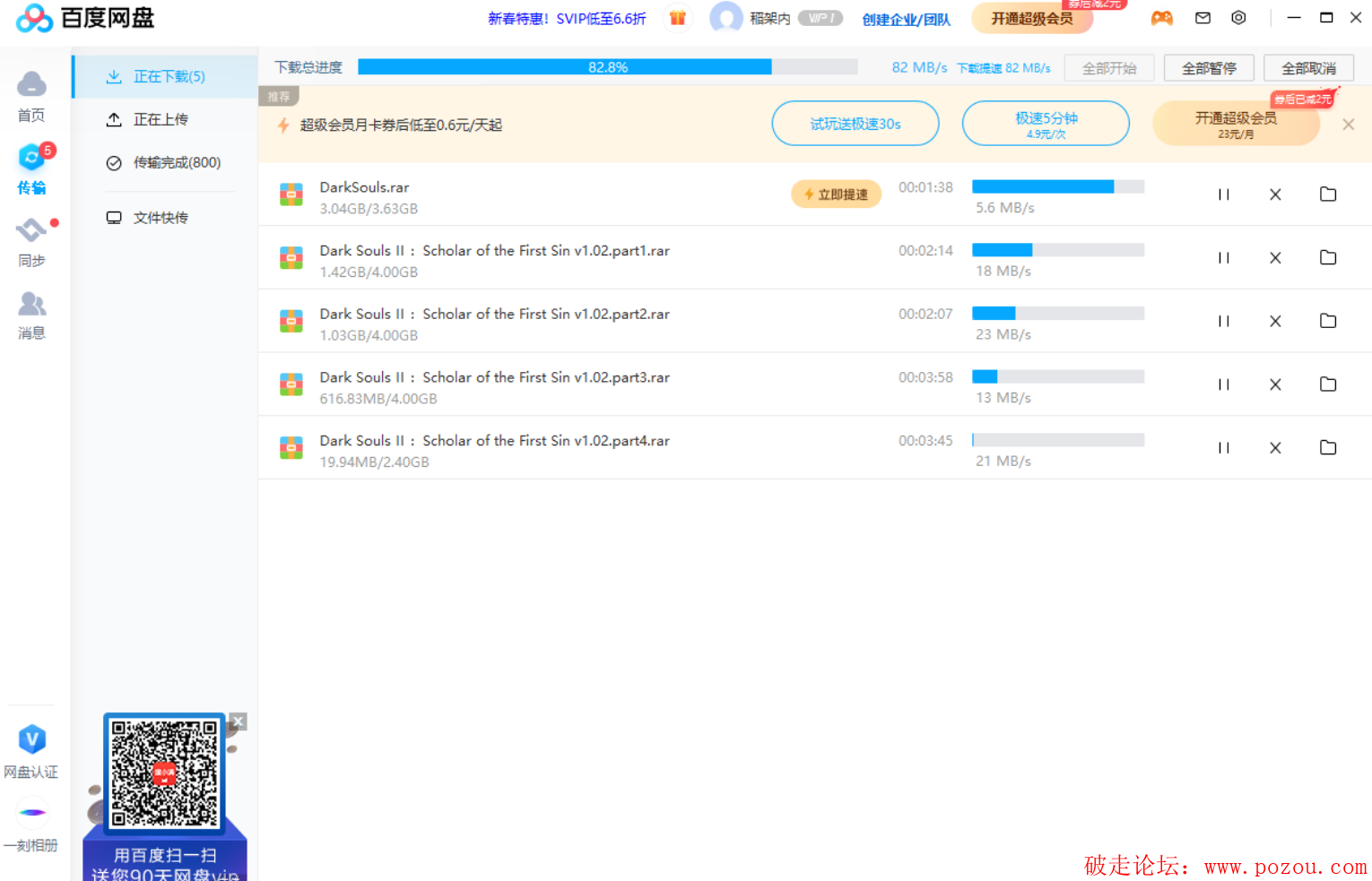Open 一刻相册 album icon
The image size is (1372, 881).
pyautogui.click(x=32, y=813)
